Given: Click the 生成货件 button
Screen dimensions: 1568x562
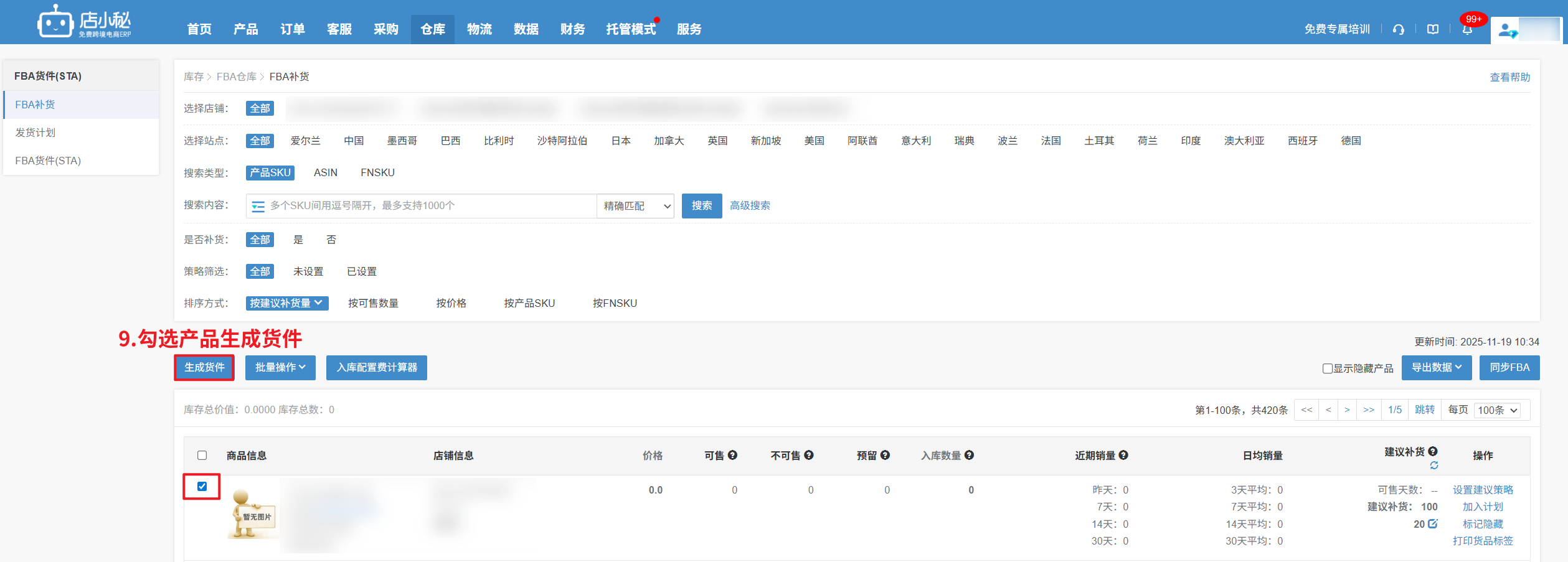Looking at the screenshot, I should pyautogui.click(x=204, y=367).
